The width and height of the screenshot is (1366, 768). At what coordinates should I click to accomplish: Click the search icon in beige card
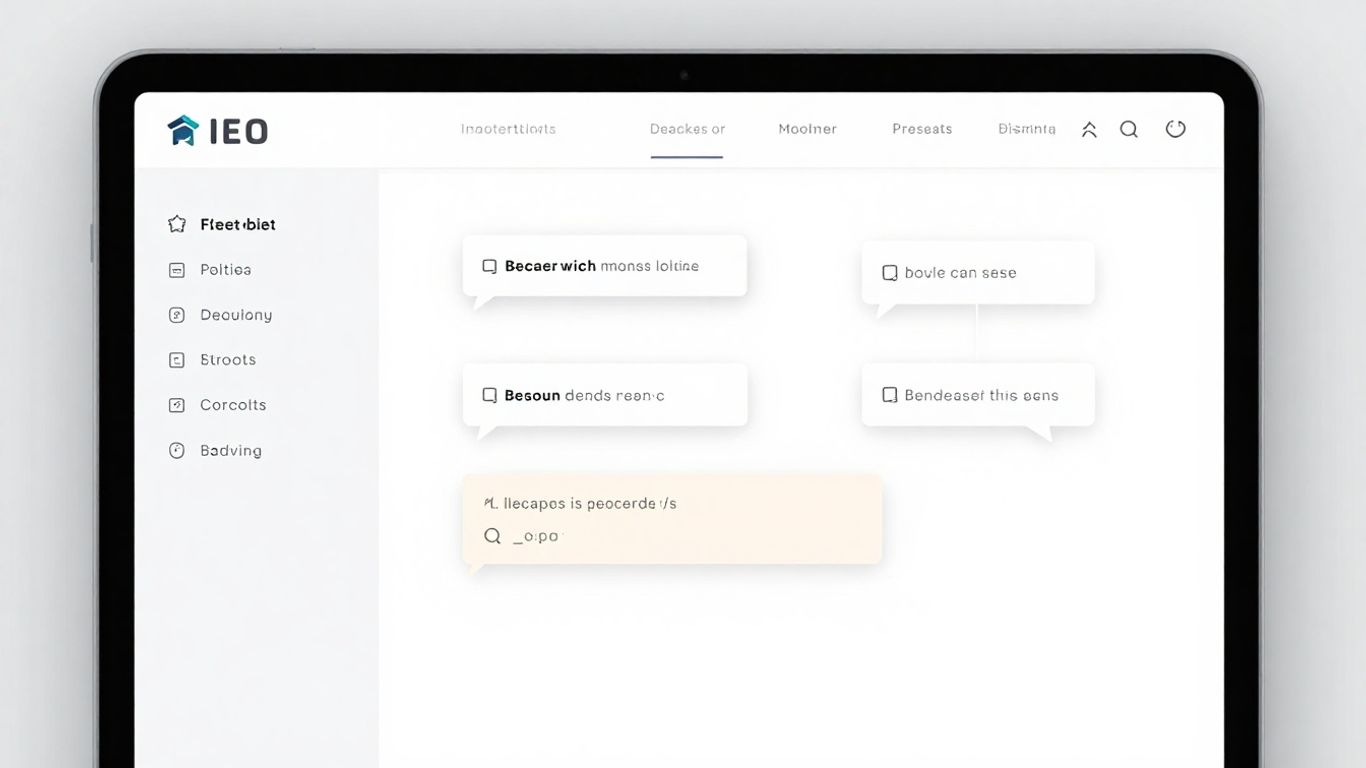[492, 536]
